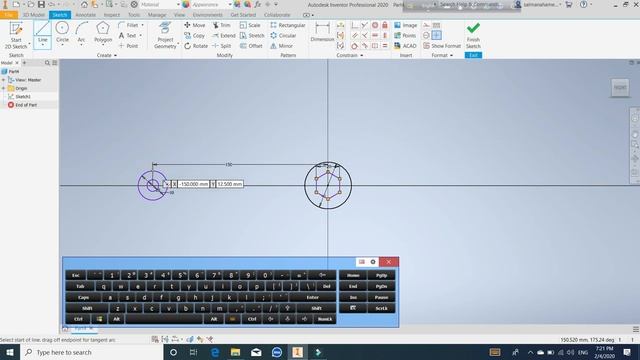Insert an Image into the sketch

405,25
